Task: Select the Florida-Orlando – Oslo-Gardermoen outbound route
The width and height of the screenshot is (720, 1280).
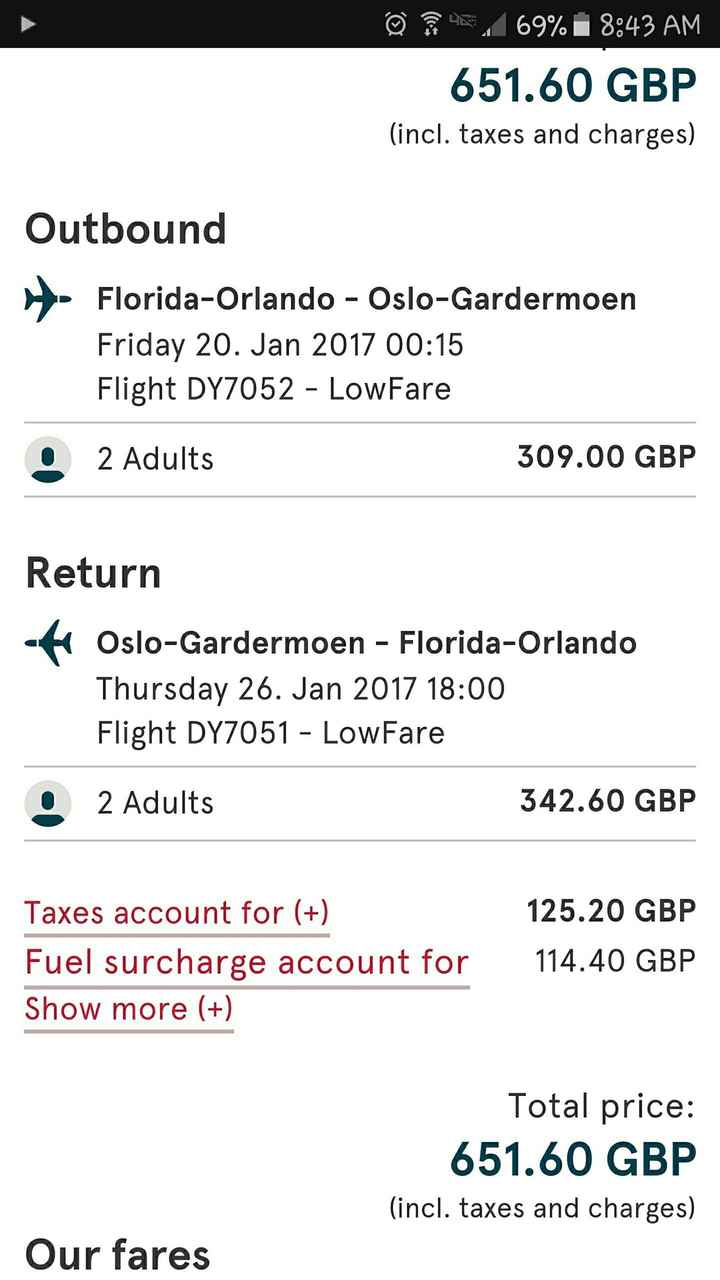Action: click(x=366, y=299)
